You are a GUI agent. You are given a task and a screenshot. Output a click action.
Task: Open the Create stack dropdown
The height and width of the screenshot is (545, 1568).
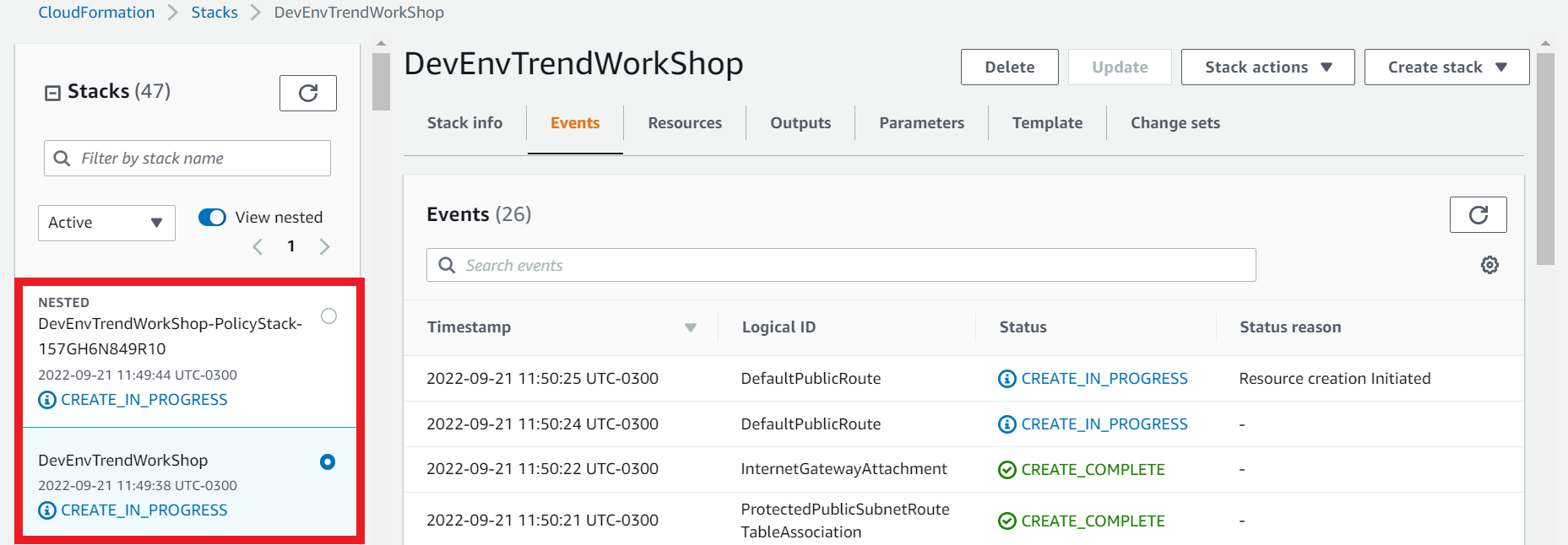pyautogui.click(x=1446, y=67)
